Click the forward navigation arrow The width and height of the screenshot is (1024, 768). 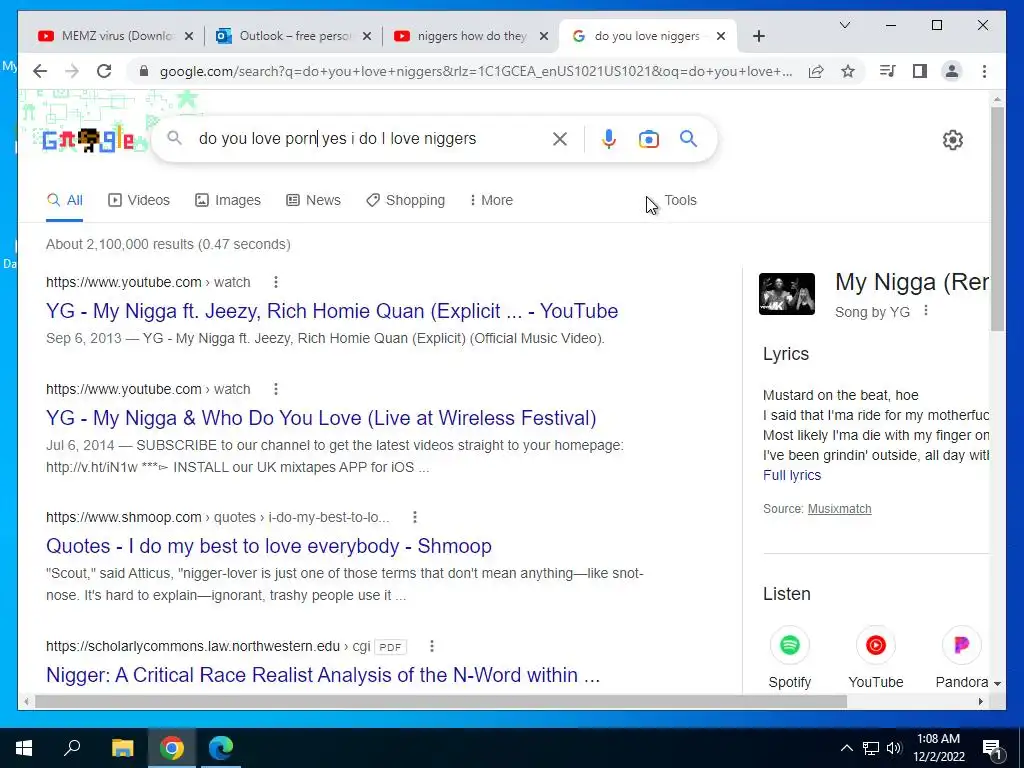click(x=72, y=71)
